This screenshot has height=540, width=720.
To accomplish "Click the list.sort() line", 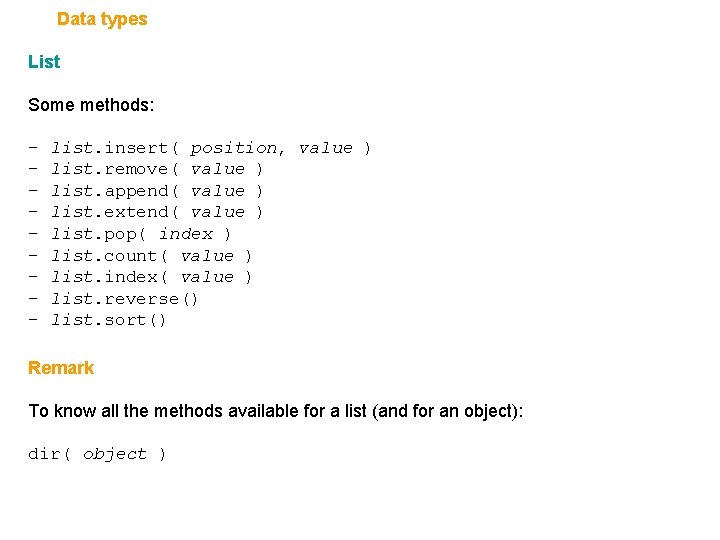I will coord(109,320).
